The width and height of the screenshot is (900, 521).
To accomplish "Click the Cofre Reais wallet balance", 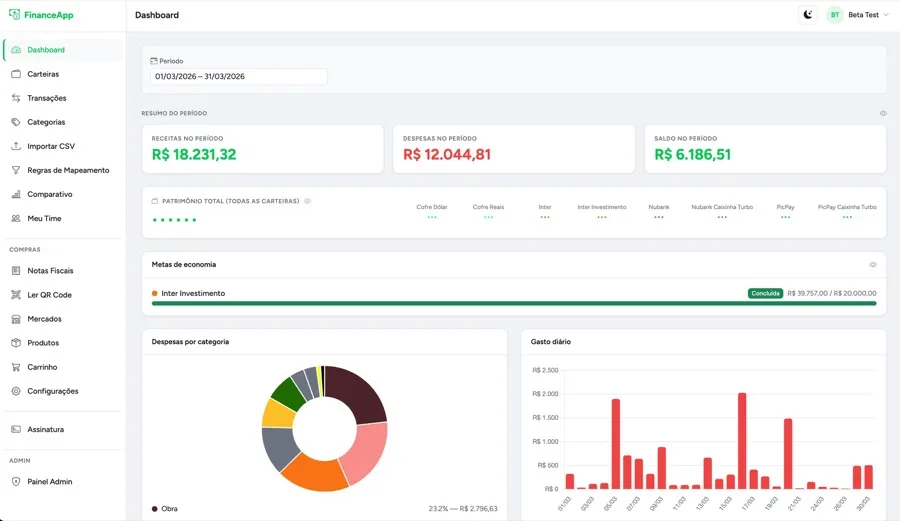I will 488,217.
